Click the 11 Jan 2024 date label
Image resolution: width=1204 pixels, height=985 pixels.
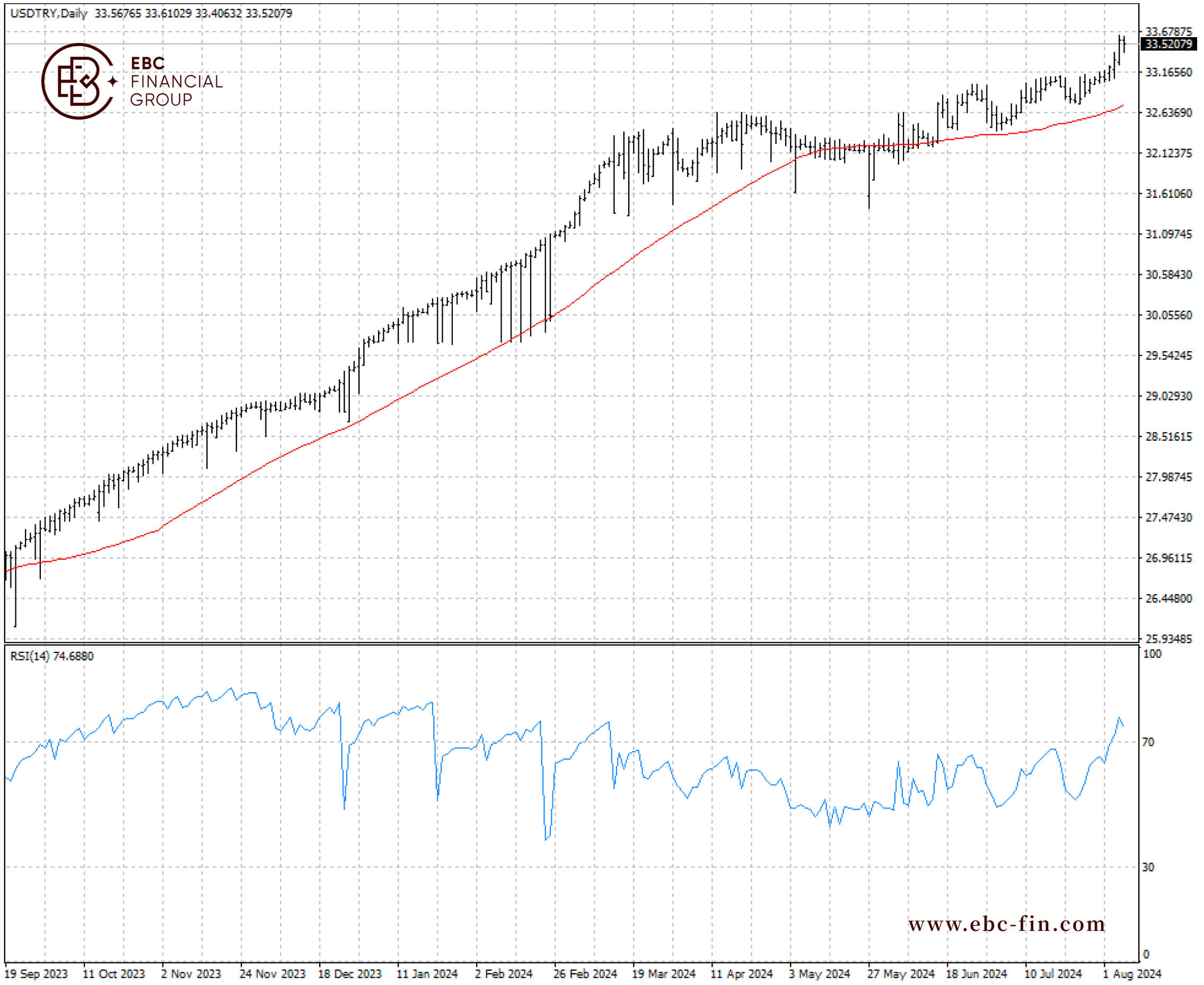pyautogui.click(x=427, y=974)
